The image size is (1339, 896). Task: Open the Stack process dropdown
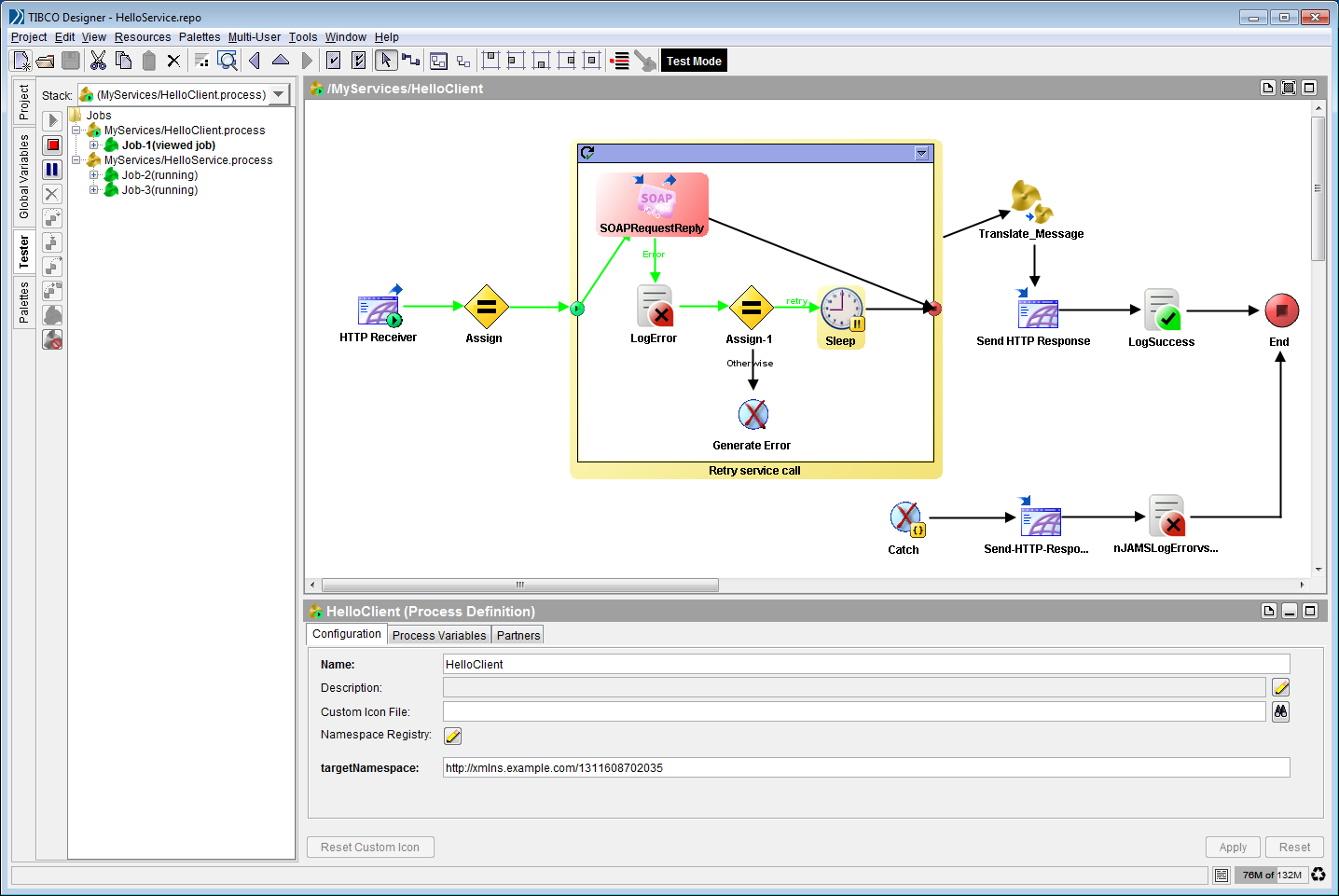(x=279, y=94)
